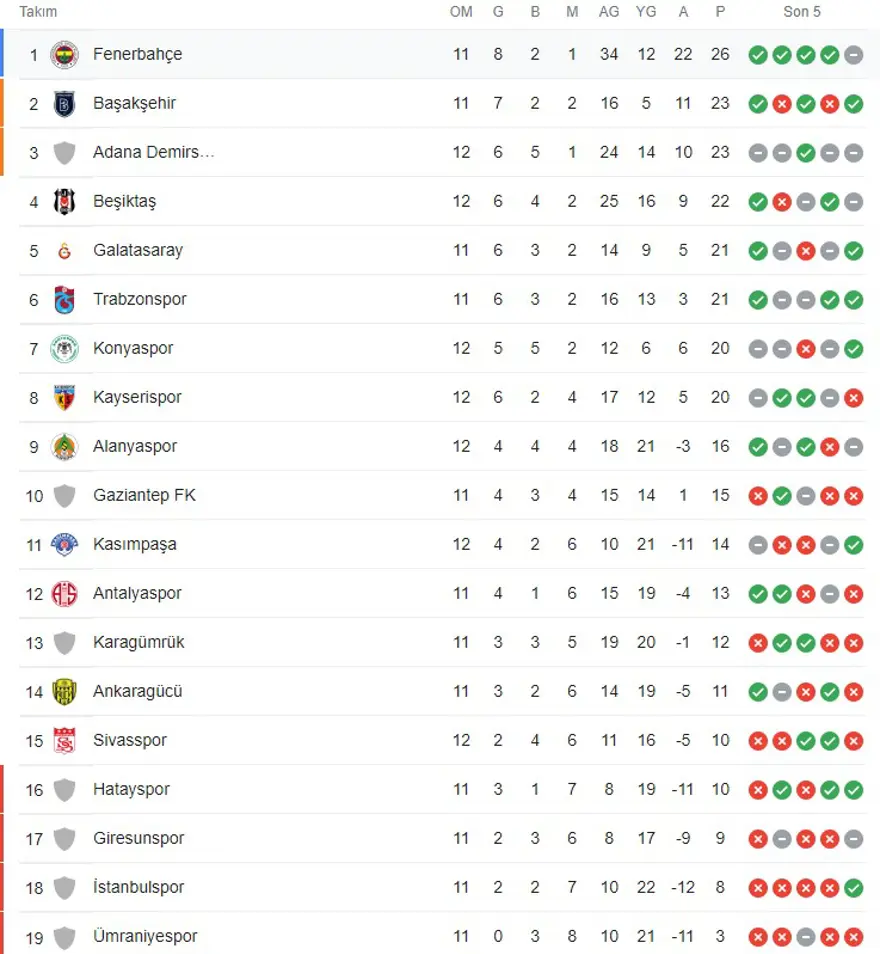
Task: Click the Trabzonspor club crest
Action: tap(64, 299)
